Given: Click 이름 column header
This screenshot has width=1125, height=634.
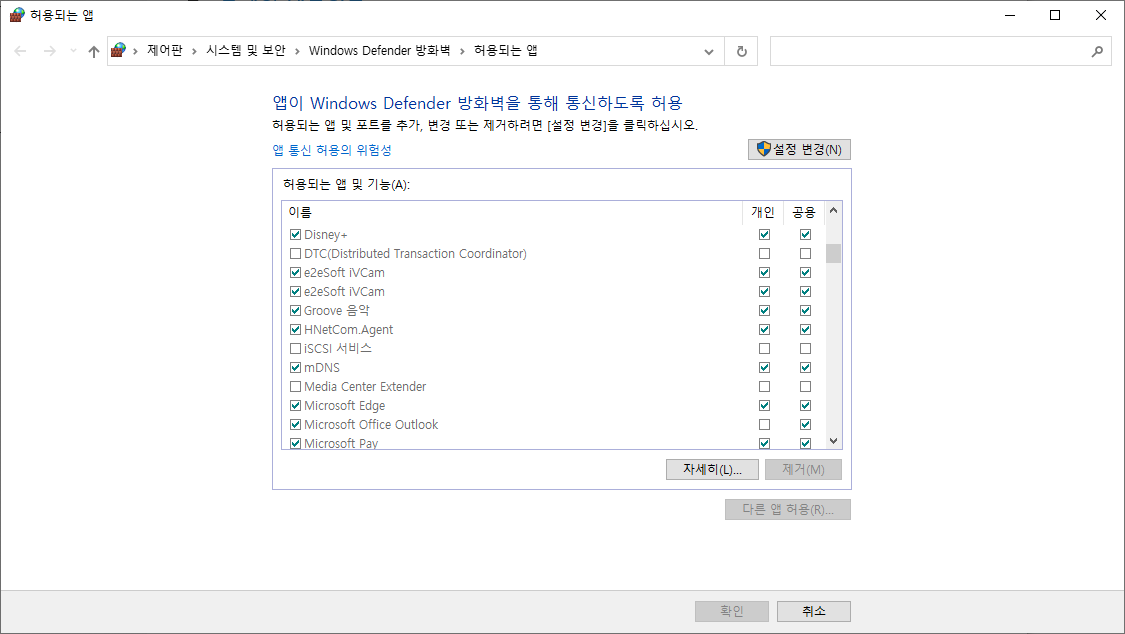Looking at the screenshot, I should click(300, 212).
